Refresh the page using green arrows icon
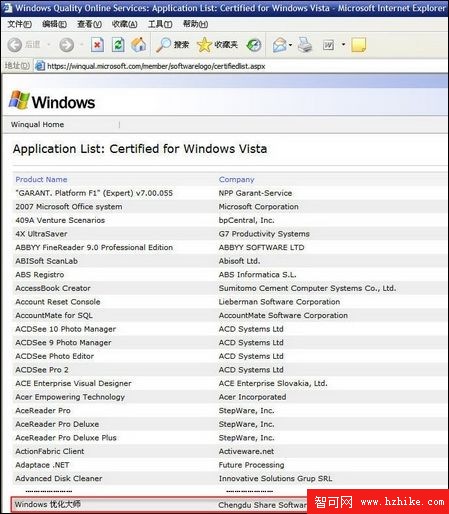 [x=118, y=45]
